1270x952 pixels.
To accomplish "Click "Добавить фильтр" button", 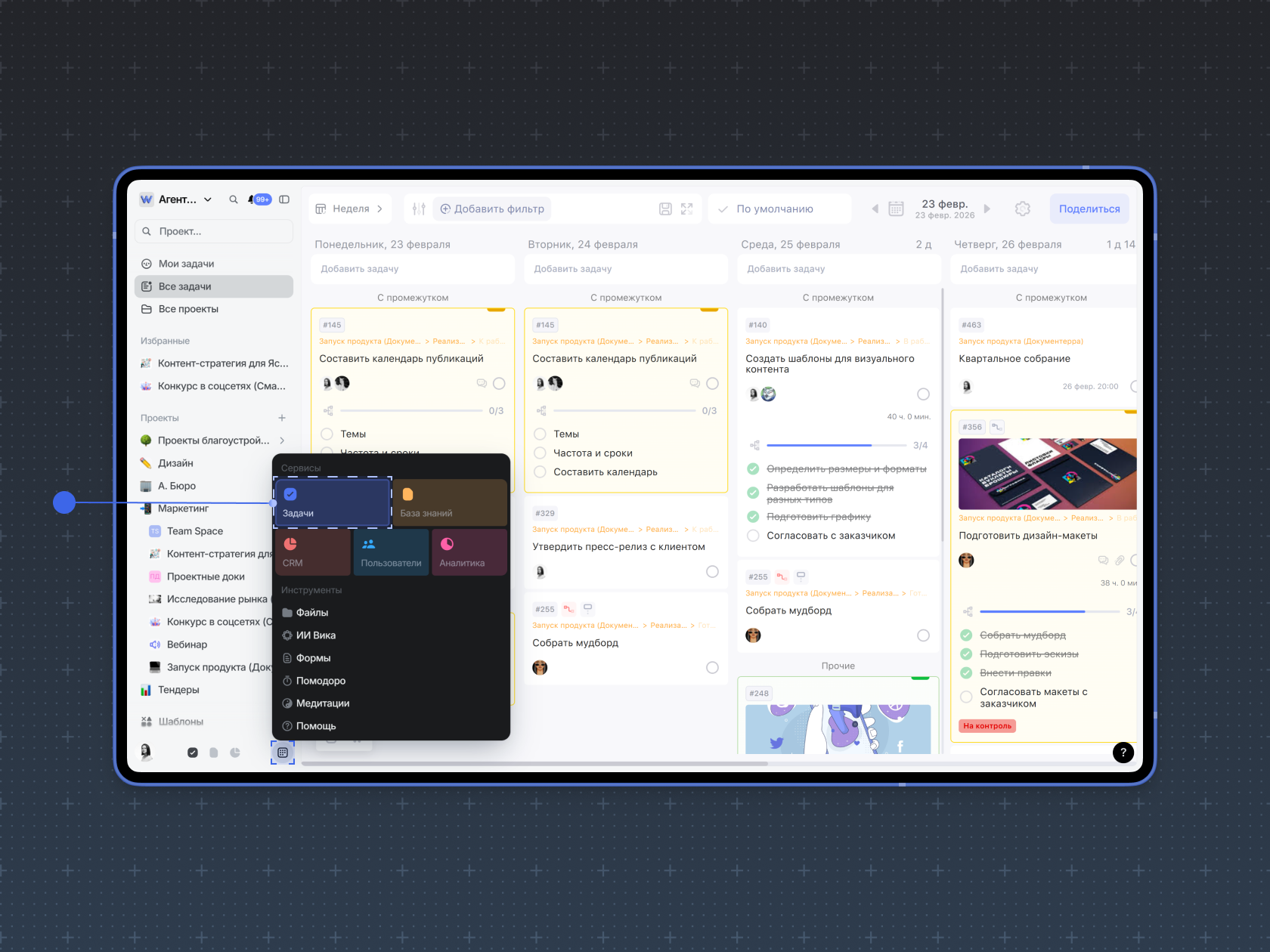I will [492, 209].
